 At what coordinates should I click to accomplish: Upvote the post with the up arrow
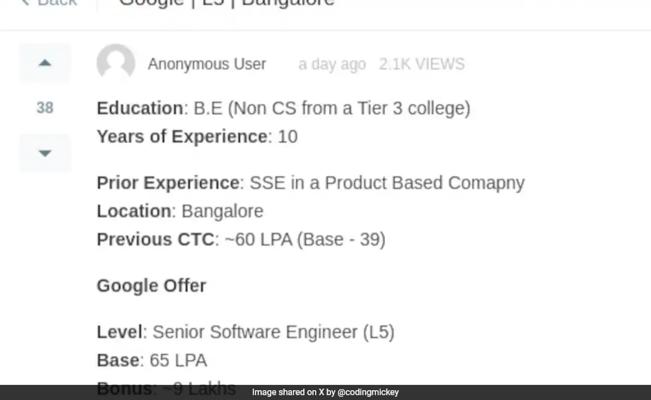(45, 63)
